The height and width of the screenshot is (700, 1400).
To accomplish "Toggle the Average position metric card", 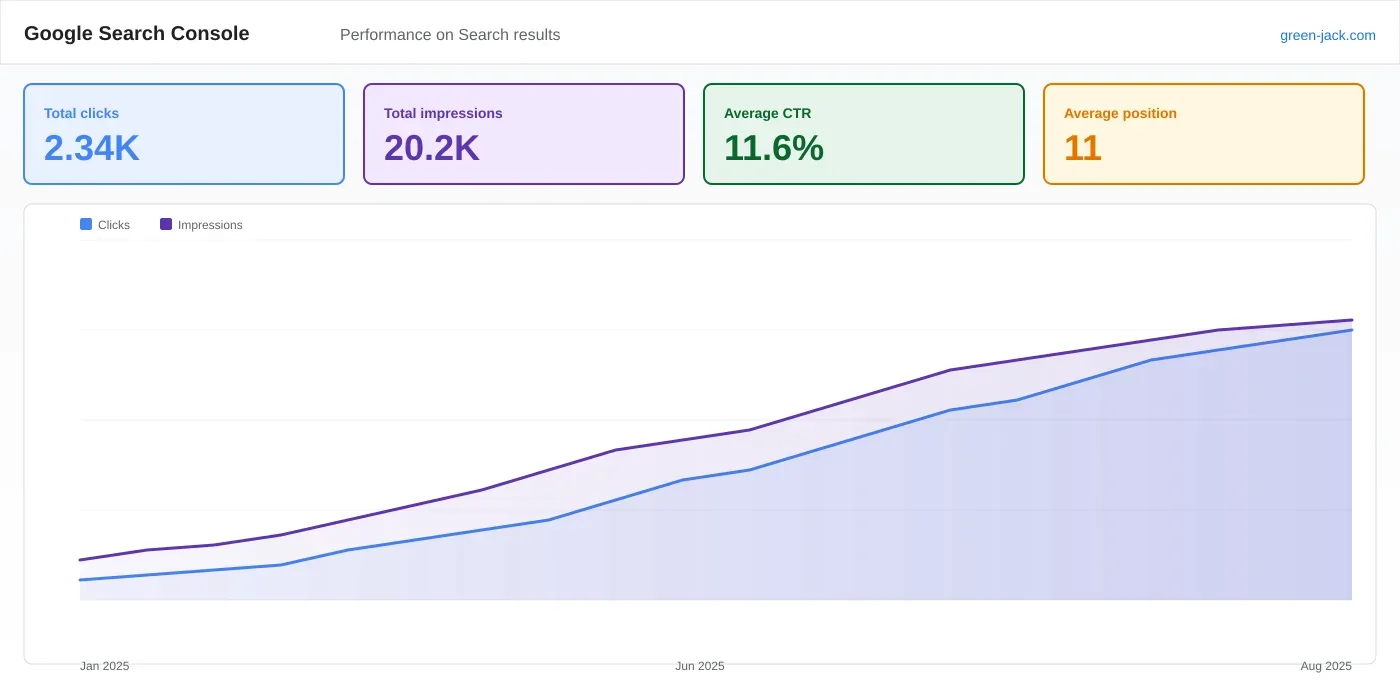I will pyautogui.click(x=1204, y=134).
